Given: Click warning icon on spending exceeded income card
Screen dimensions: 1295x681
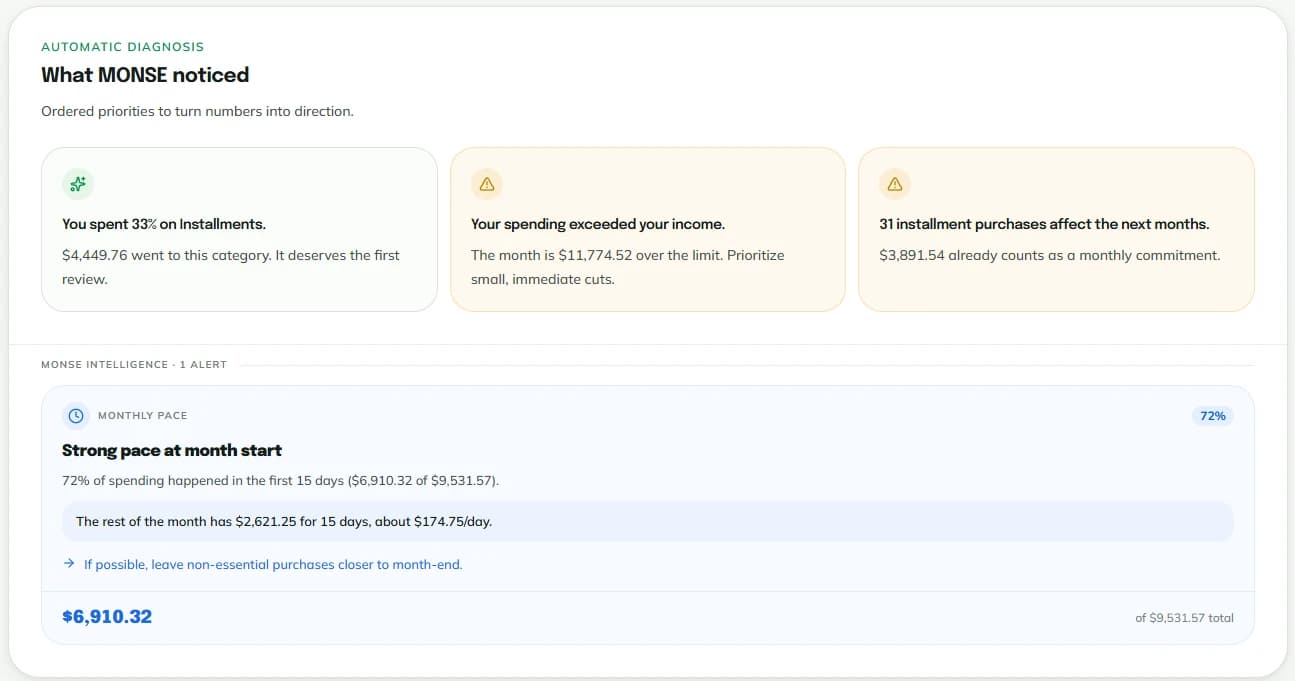Looking at the screenshot, I should [x=487, y=184].
